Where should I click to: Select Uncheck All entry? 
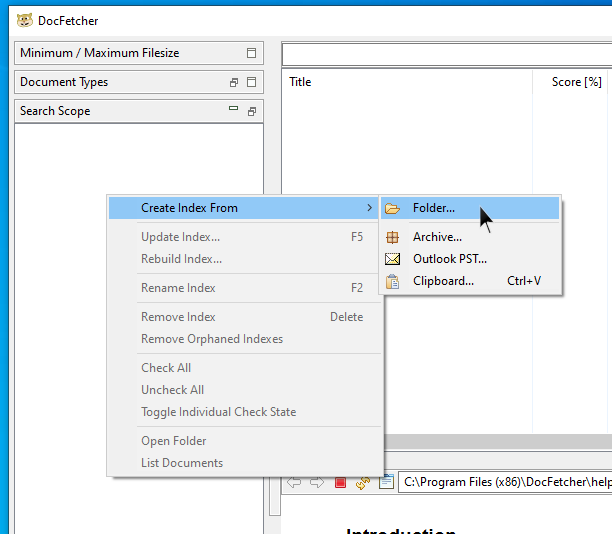pos(243,390)
